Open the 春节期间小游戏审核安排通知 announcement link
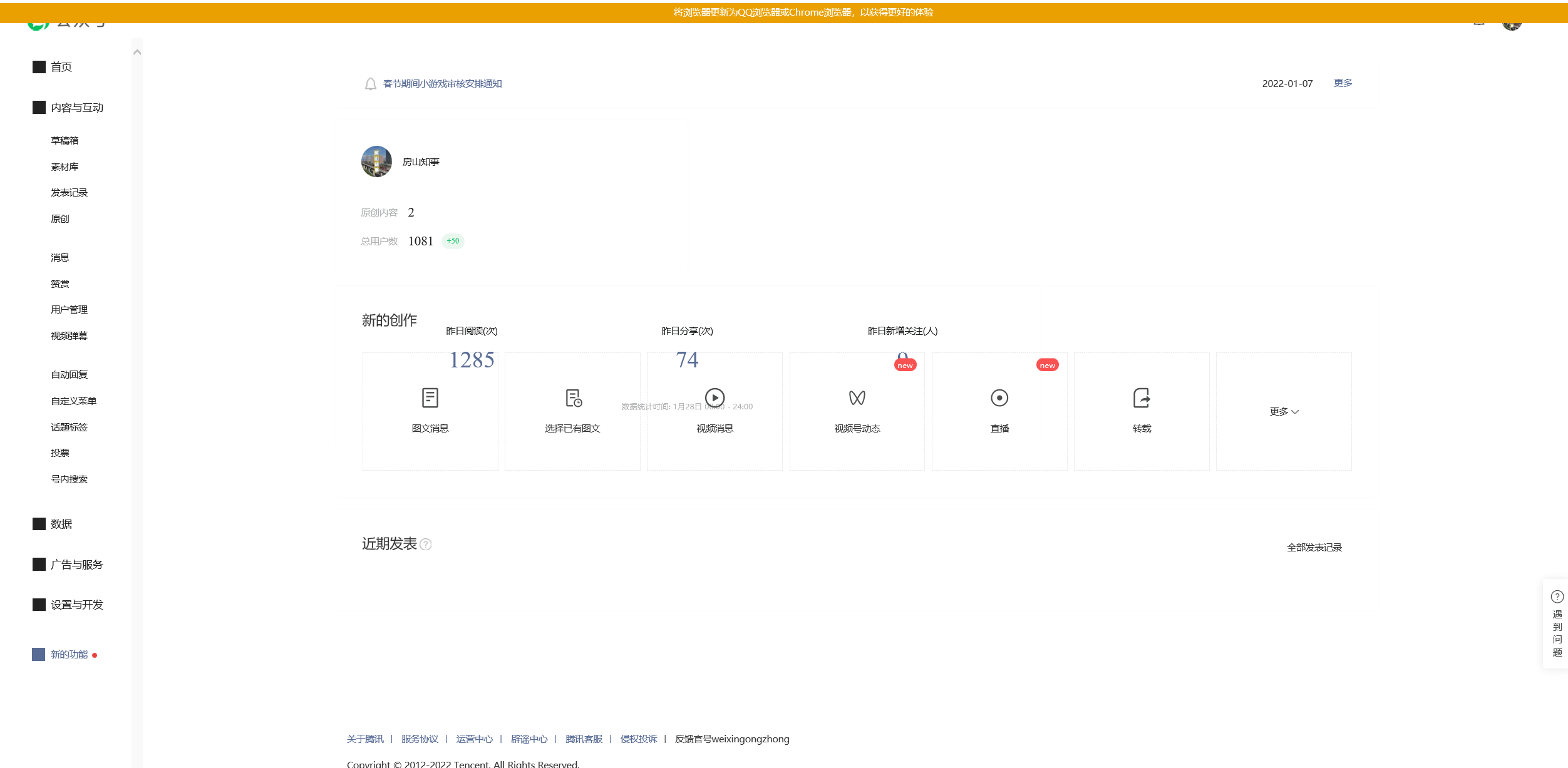Viewport: 1568px width, 768px height. tap(442, 84)
